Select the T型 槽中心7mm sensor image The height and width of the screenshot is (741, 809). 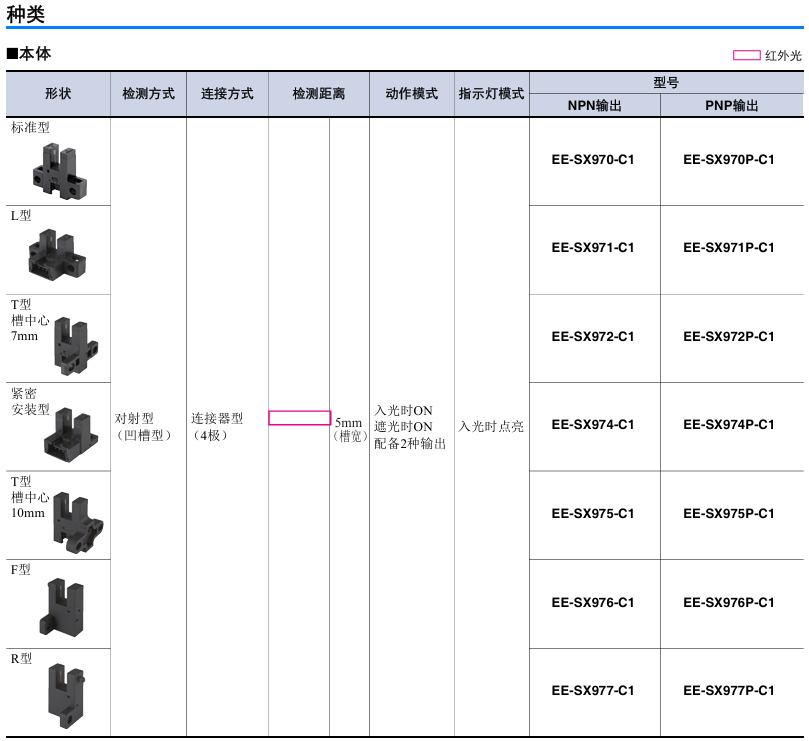(76, 346)
